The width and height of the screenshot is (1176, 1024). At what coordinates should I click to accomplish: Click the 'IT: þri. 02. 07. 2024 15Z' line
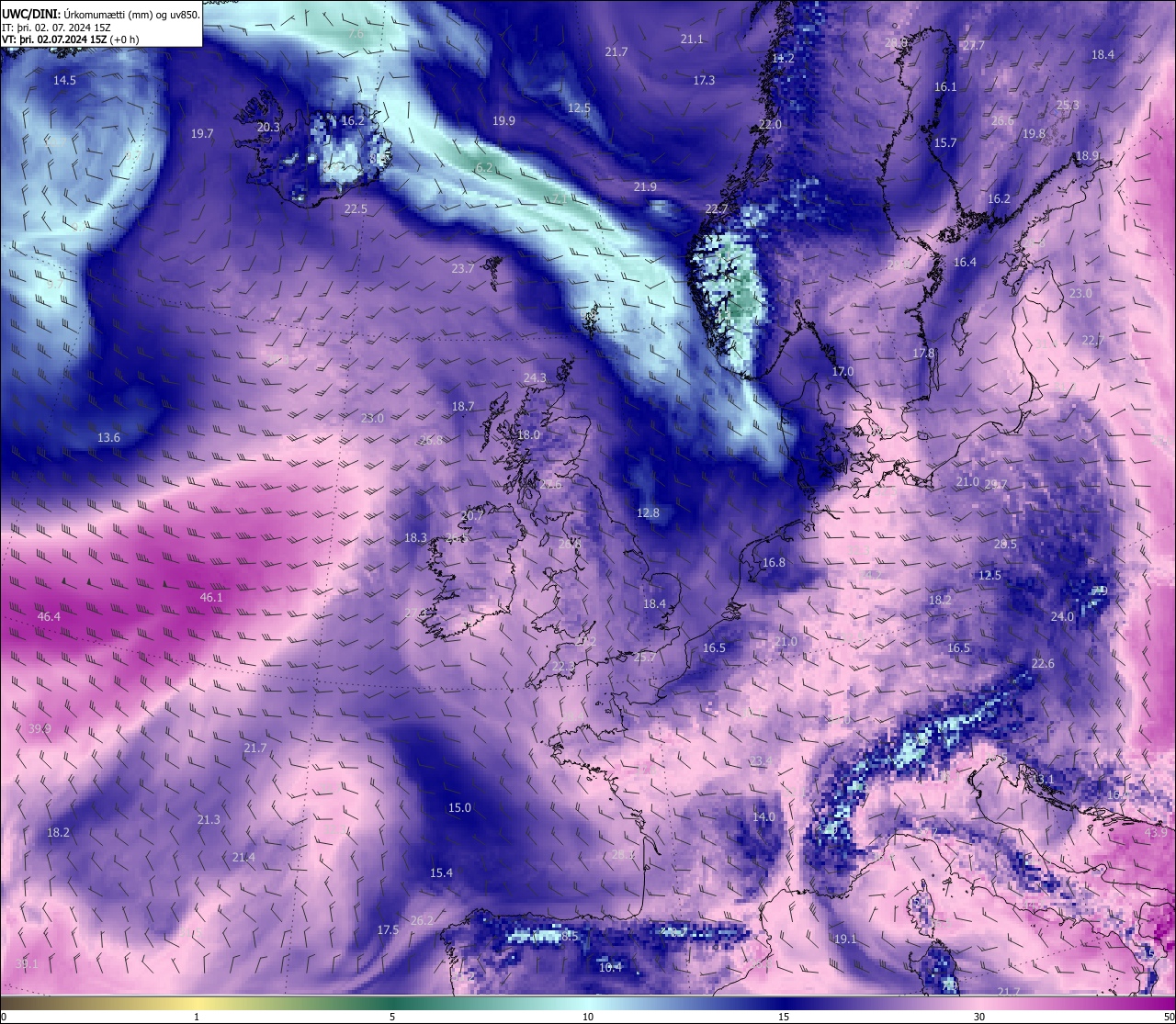[x=56, y=28]
